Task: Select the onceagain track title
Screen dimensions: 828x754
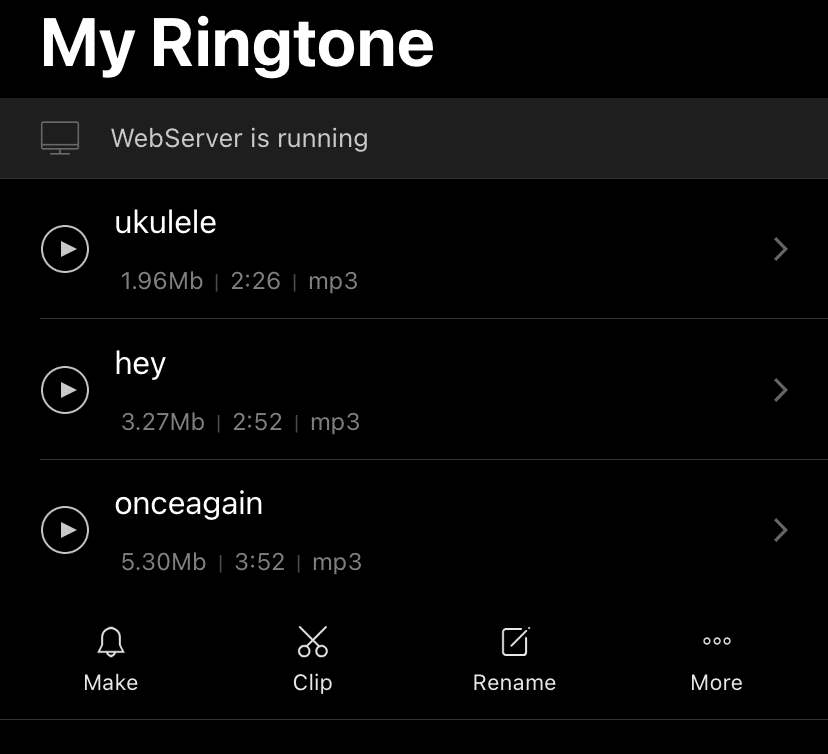Action: tap(189, 504)
